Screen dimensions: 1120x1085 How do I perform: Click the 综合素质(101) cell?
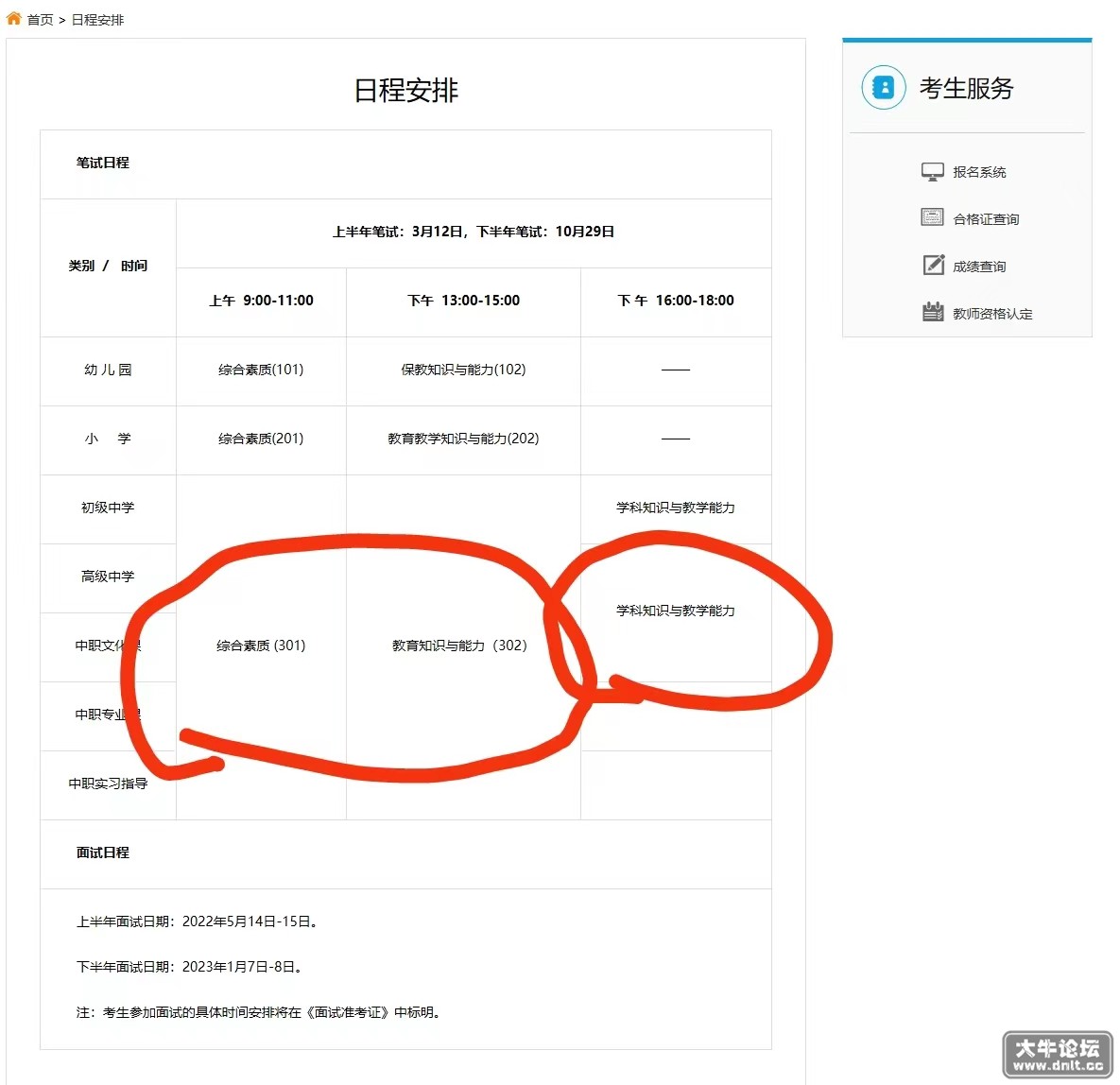coord(261,370)
